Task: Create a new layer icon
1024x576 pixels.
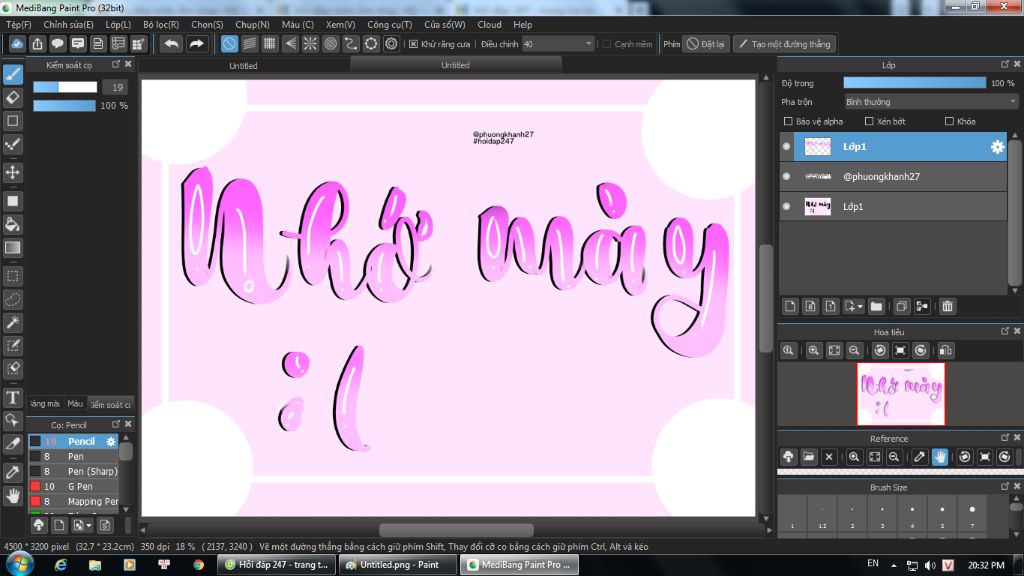Action: pyautogui.click(x=790, y=306)
